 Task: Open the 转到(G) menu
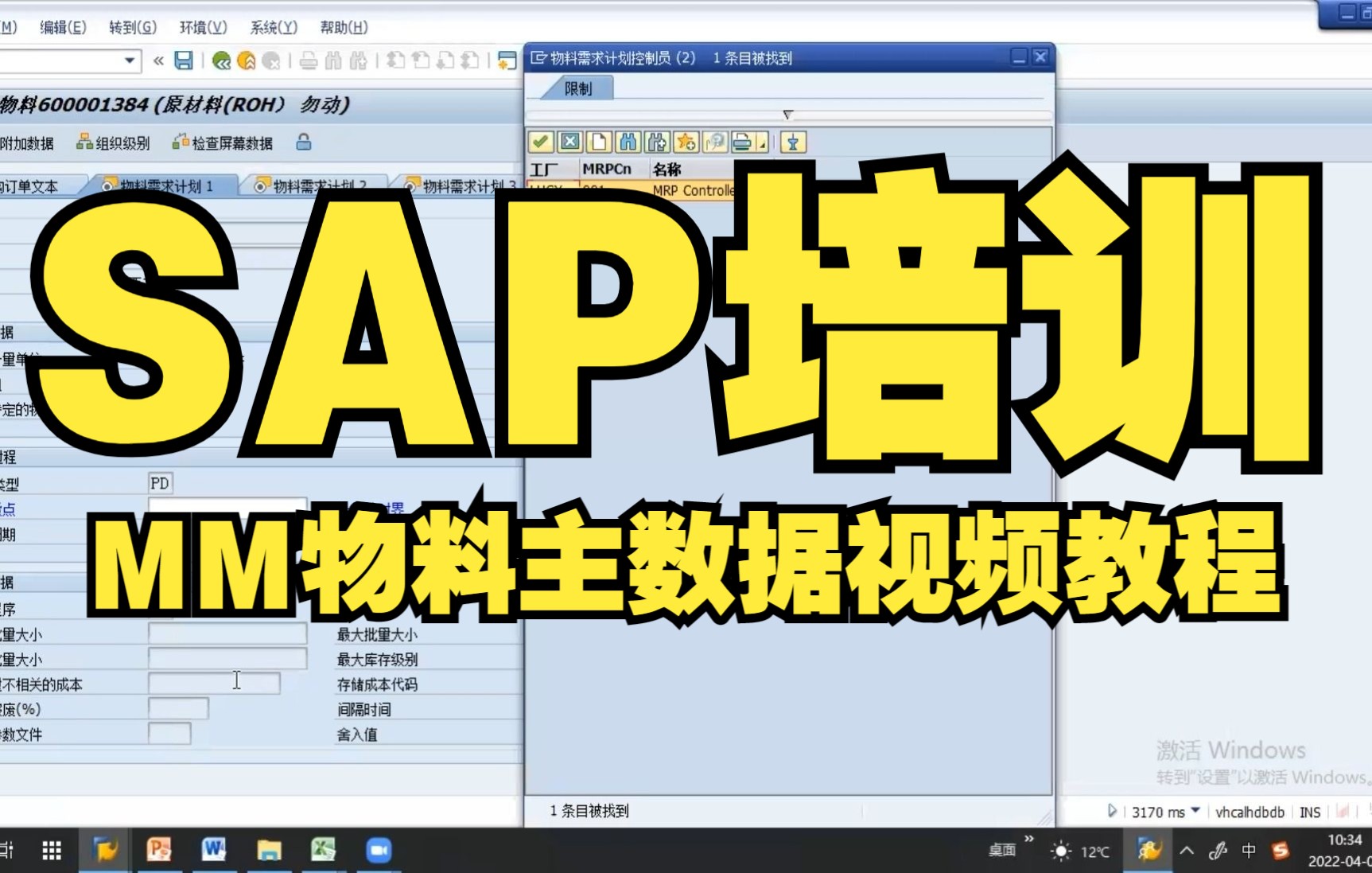click(133, 27)
